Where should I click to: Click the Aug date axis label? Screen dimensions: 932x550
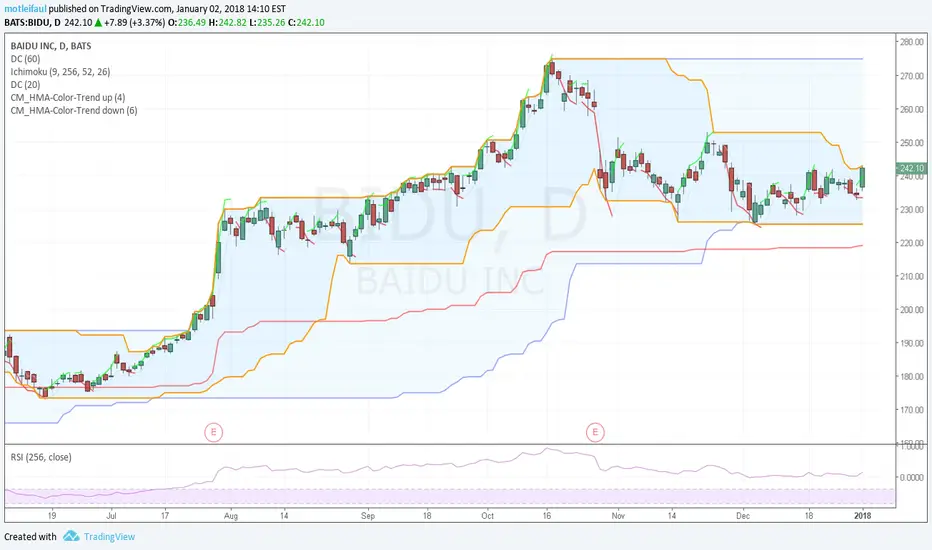(231, 516)
